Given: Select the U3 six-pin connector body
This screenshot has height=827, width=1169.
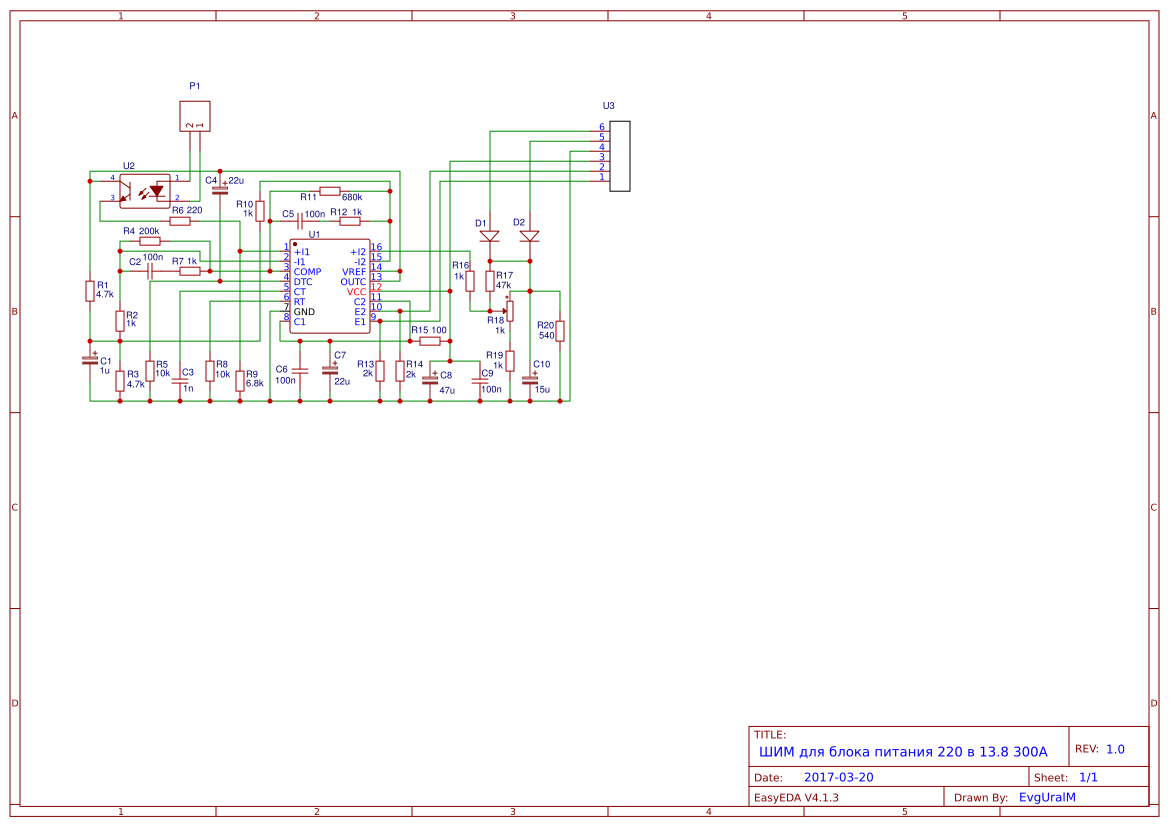Looking at the screenshot, I should tap(620, 156).
